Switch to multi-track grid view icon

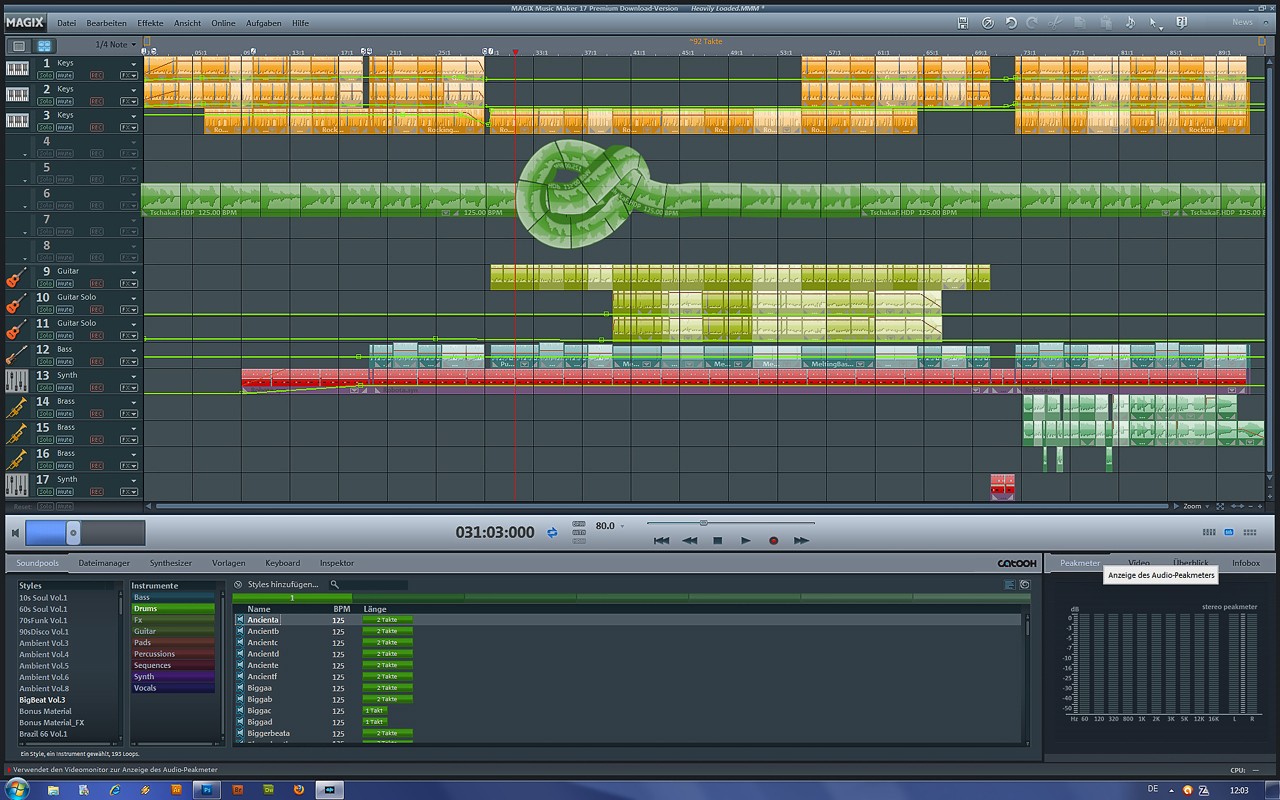pyautogui.click(x=44, y=45)
